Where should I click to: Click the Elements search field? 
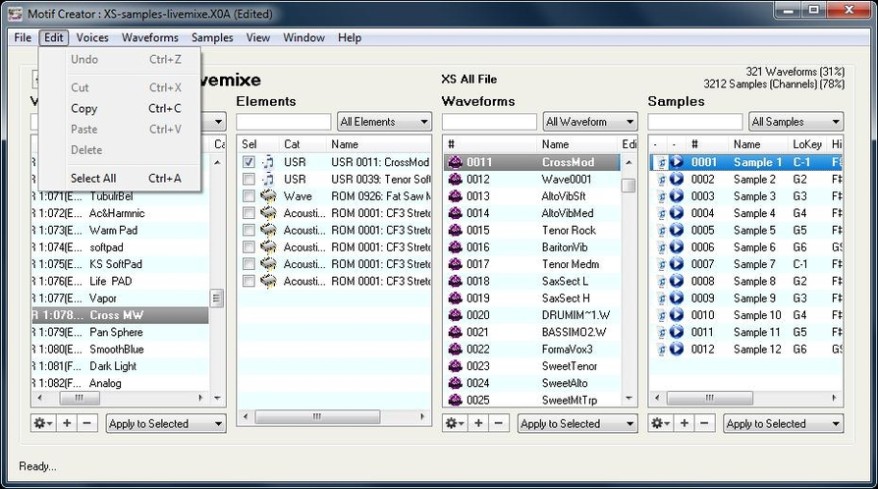pos(284,122)
